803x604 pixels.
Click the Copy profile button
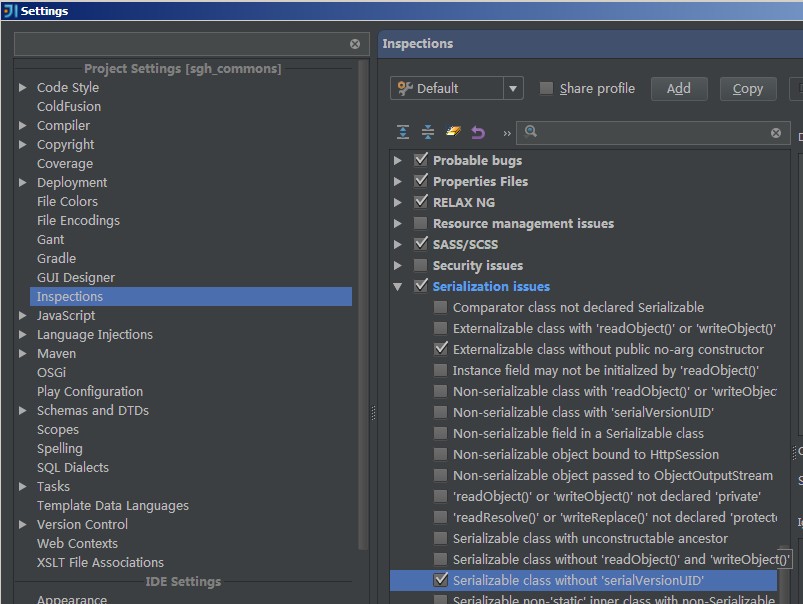pyautogui.click(x=748, y=89)
